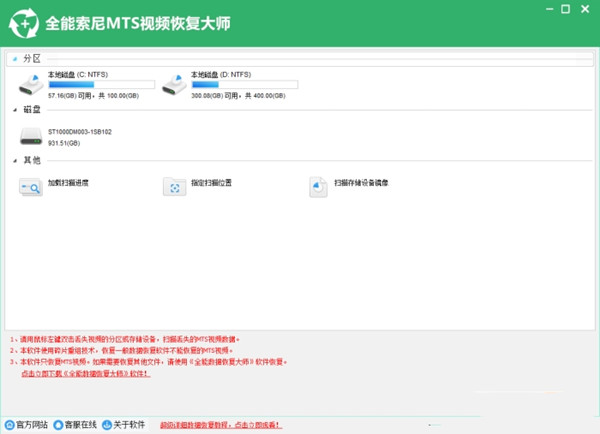The height and width of the screenshot is (434, 600).
Task: Select the local disk C: drive icon
Action: click(31, 85)
